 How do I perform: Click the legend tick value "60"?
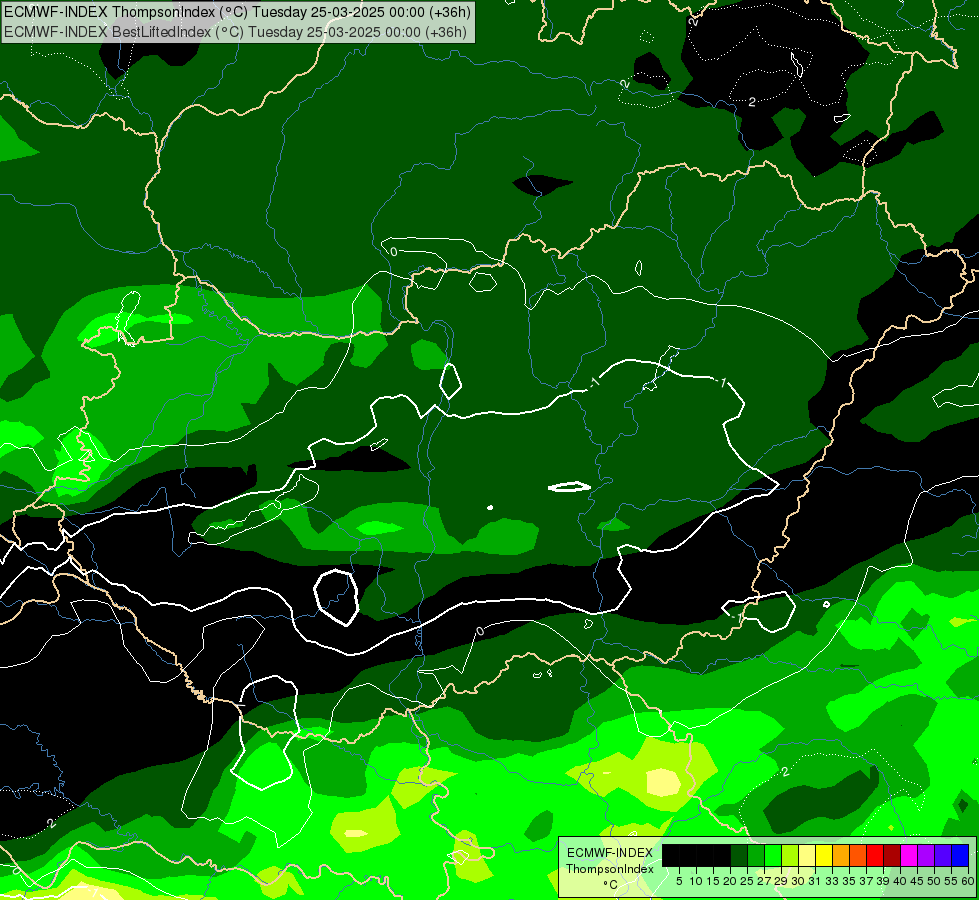(x=968, y=881)
